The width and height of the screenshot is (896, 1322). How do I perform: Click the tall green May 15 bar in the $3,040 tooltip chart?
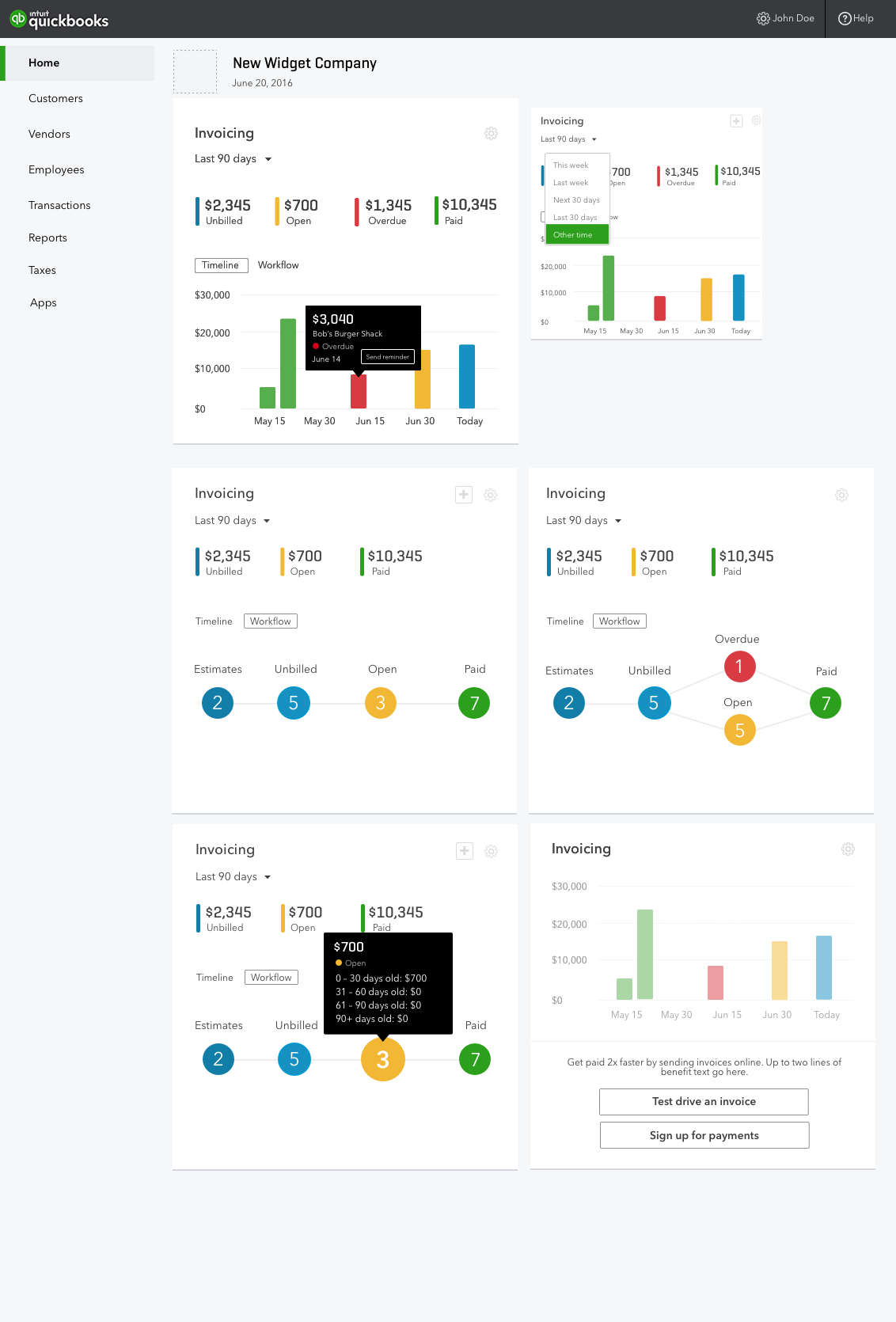click(x=288, y=363)
